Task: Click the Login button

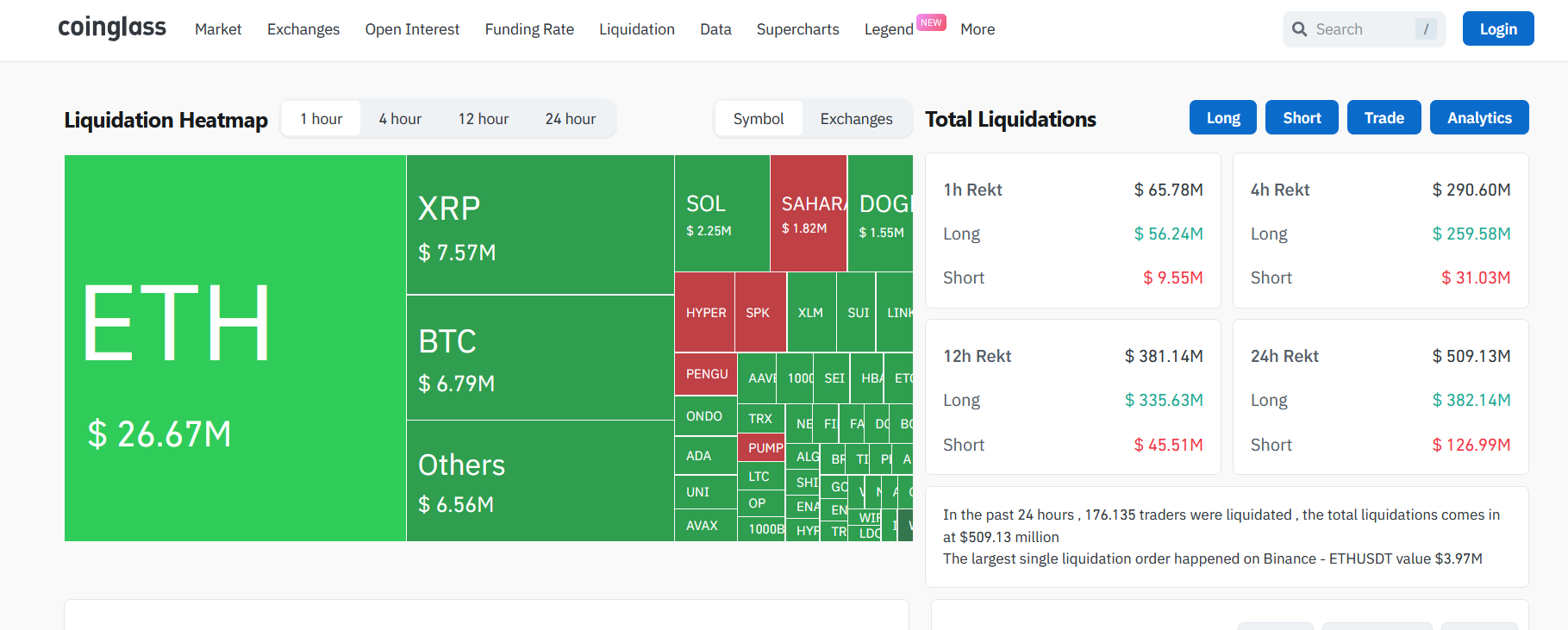Action: point(1498,28)
